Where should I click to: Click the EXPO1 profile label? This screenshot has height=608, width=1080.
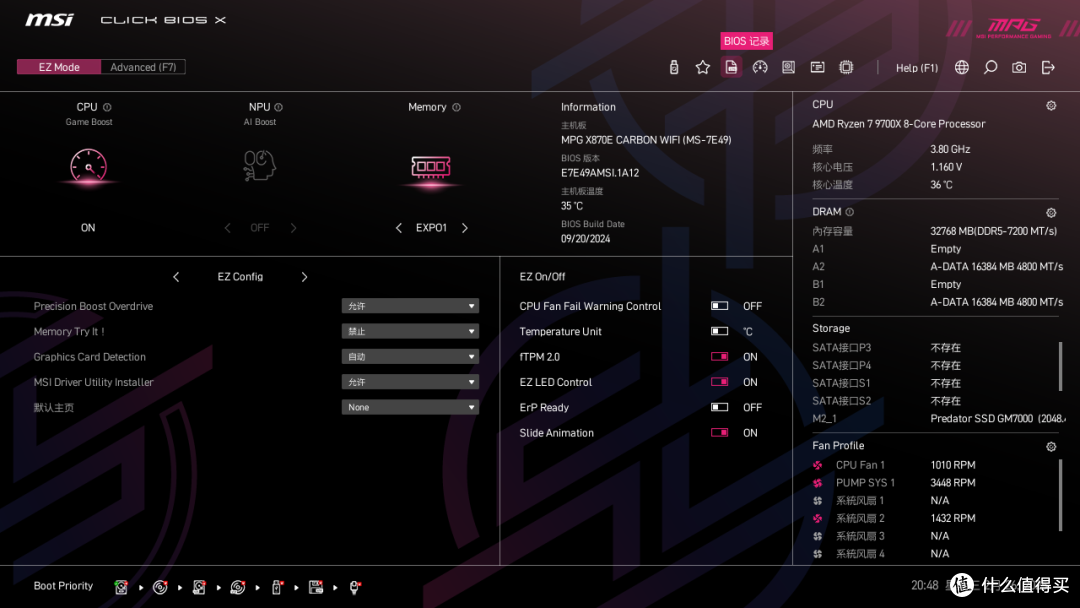click(431, 228)
